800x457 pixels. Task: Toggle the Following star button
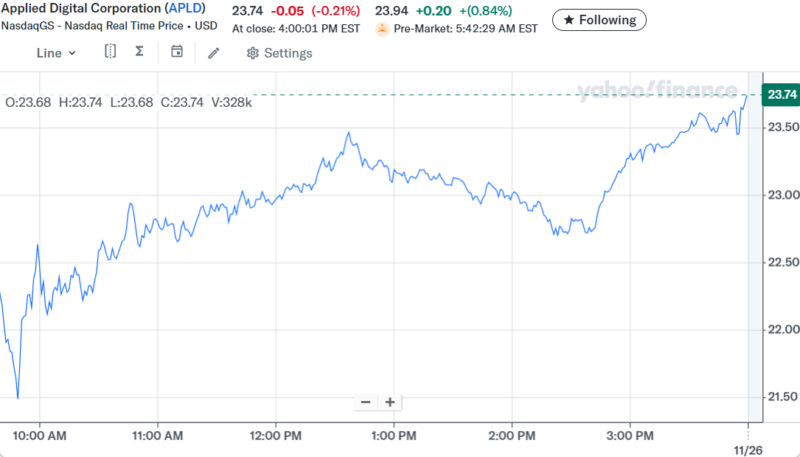pyautogui.click(x=599, y=19)
